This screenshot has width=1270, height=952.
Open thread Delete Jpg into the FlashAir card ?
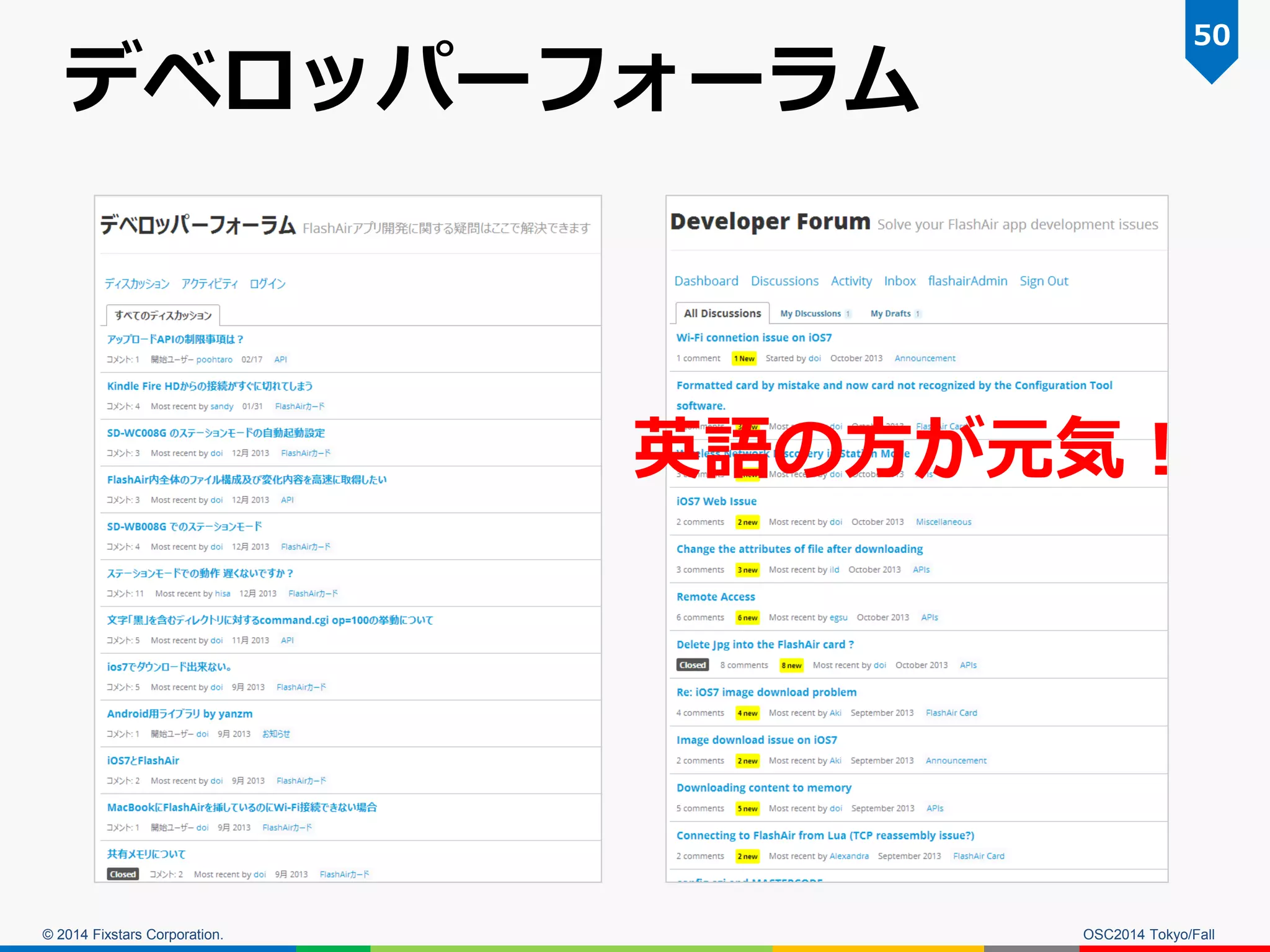click(765, 645)
